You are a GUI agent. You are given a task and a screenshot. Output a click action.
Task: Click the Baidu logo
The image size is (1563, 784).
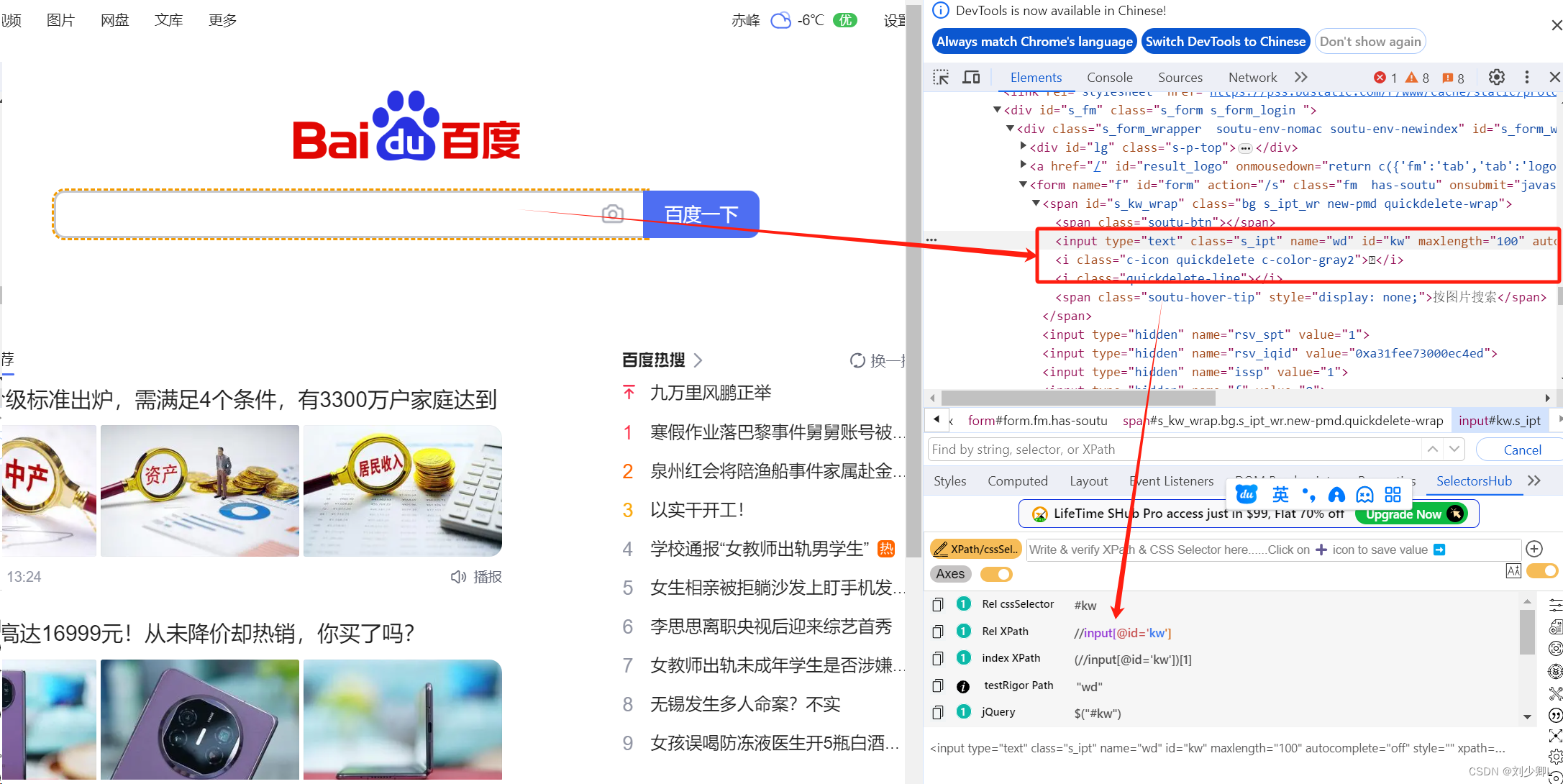coord(406,127)
